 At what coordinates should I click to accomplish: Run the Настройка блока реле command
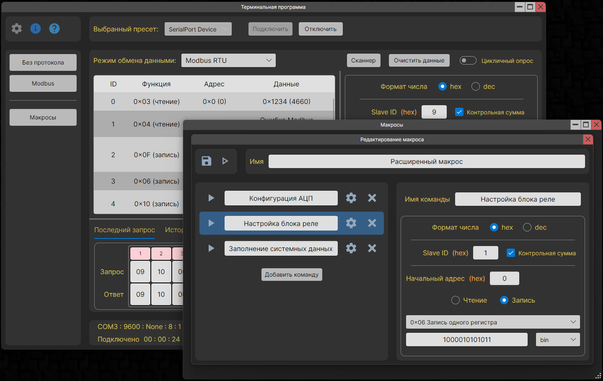(x=211, y=223)
